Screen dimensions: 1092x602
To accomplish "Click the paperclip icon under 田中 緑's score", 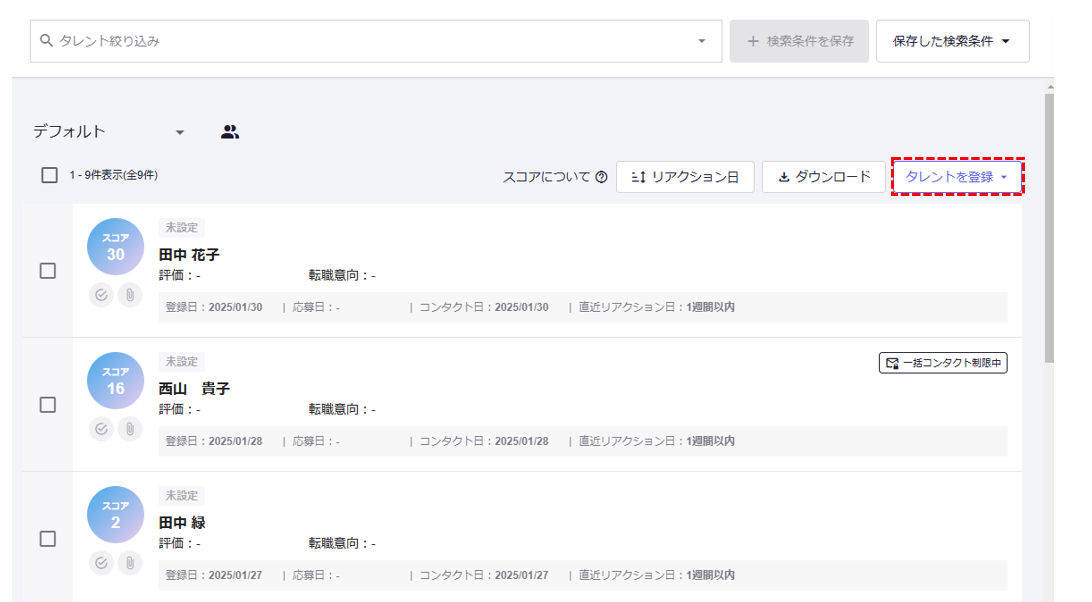I will 130,563.
